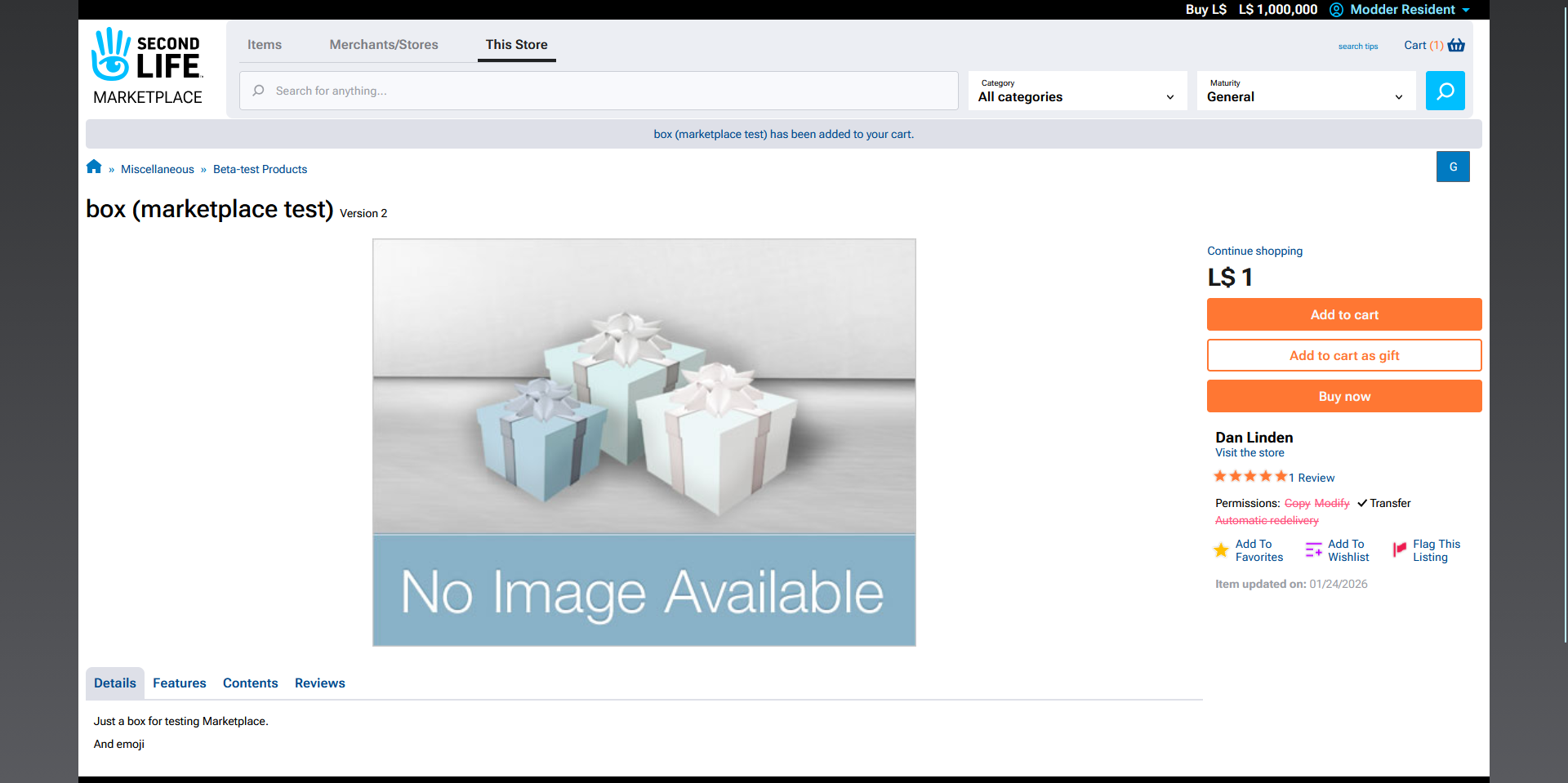Click the shopping cart basket icon
This screenshot has height=783, width=1568.
1456,46
